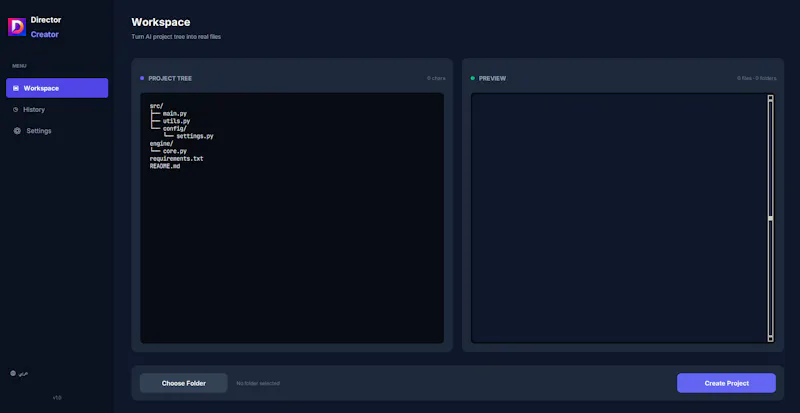Viewport: 800px width, 413px height.
Task: Click the 'config/' line in project tree
Action: [175, 129]
